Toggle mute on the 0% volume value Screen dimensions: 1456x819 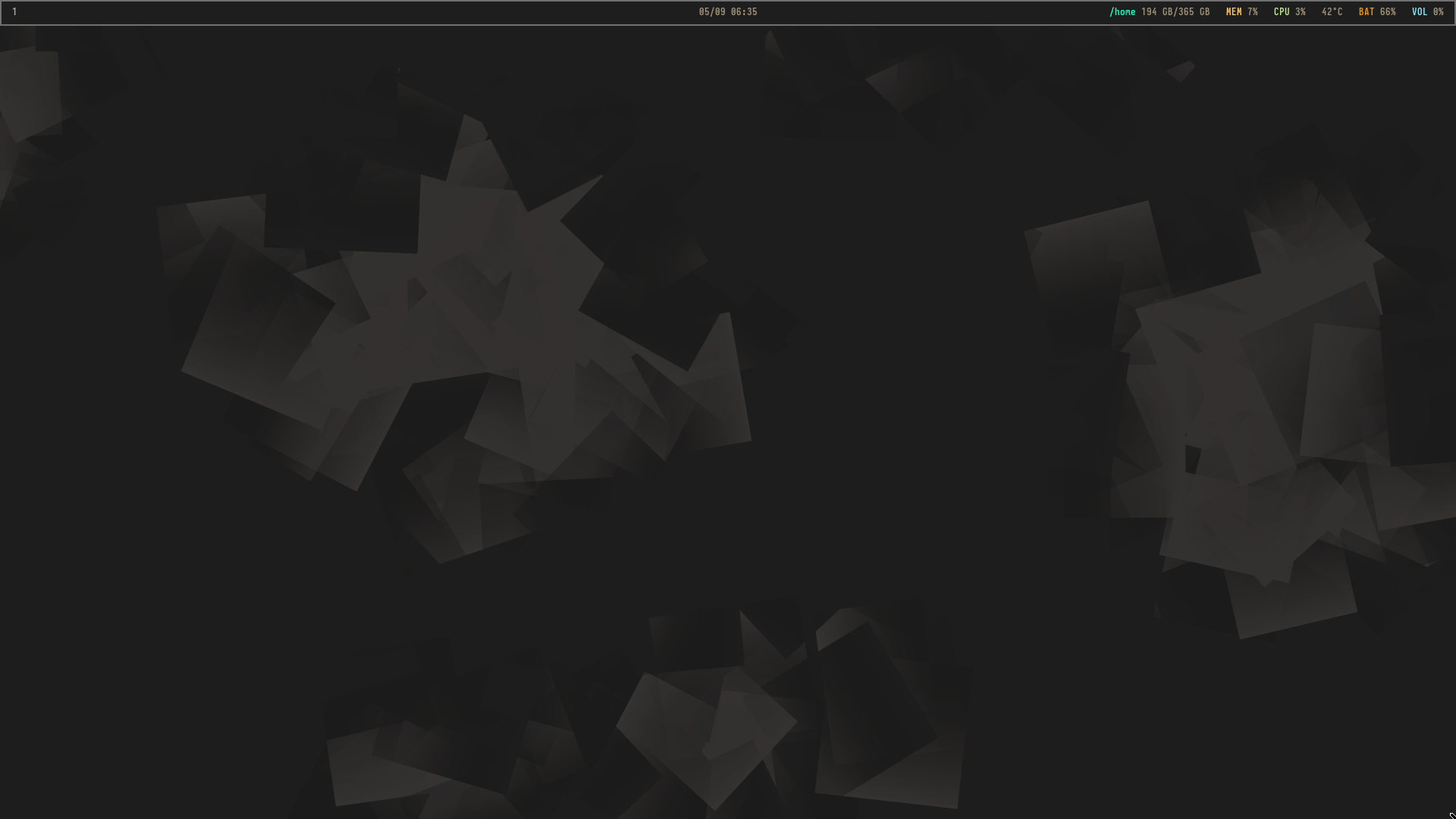[x=1439, y=12]
